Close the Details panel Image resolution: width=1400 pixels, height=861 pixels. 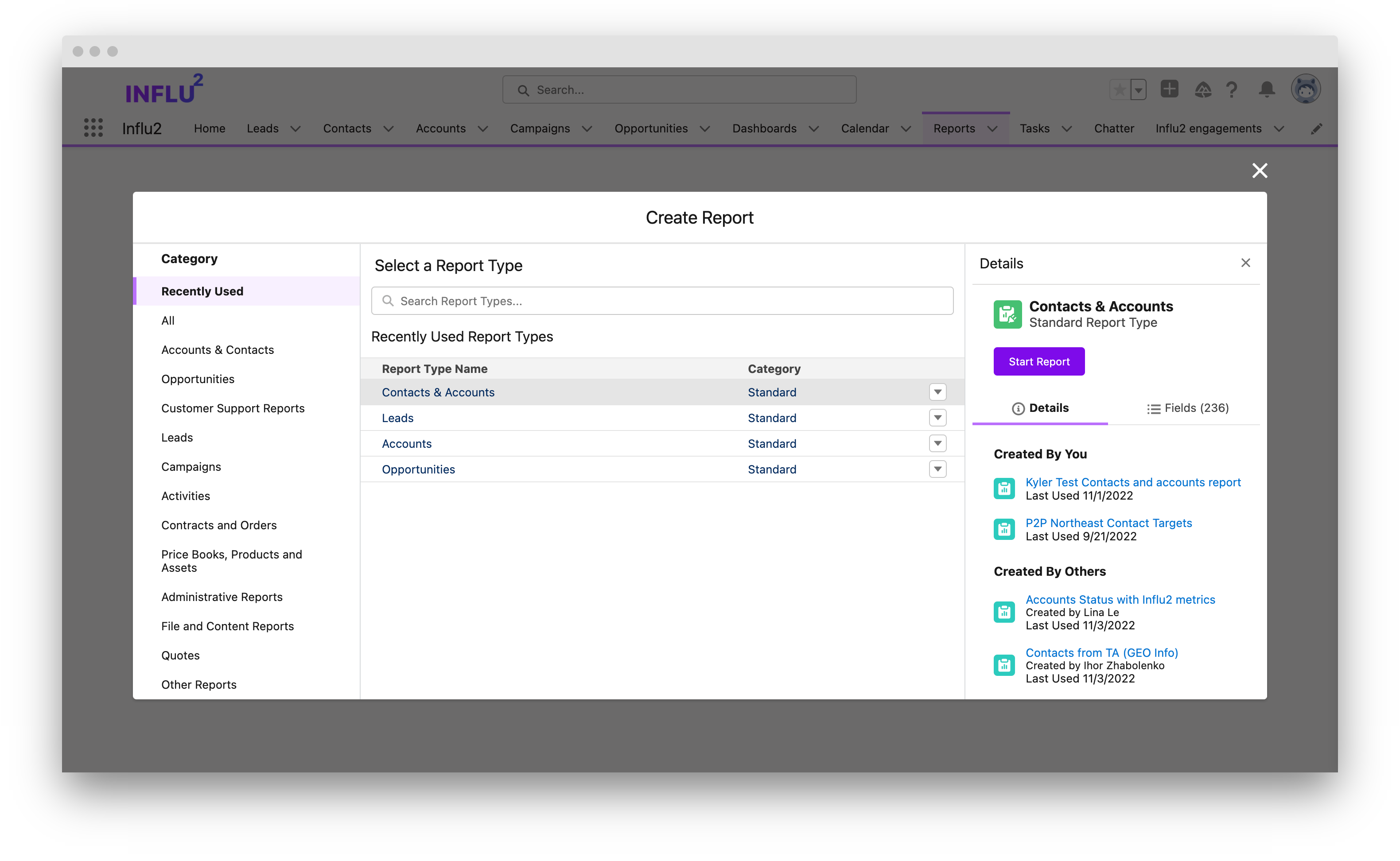1245,263
